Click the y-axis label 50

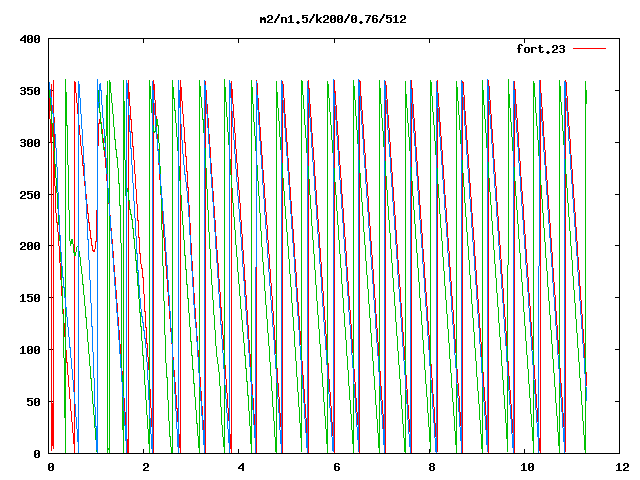33,402
